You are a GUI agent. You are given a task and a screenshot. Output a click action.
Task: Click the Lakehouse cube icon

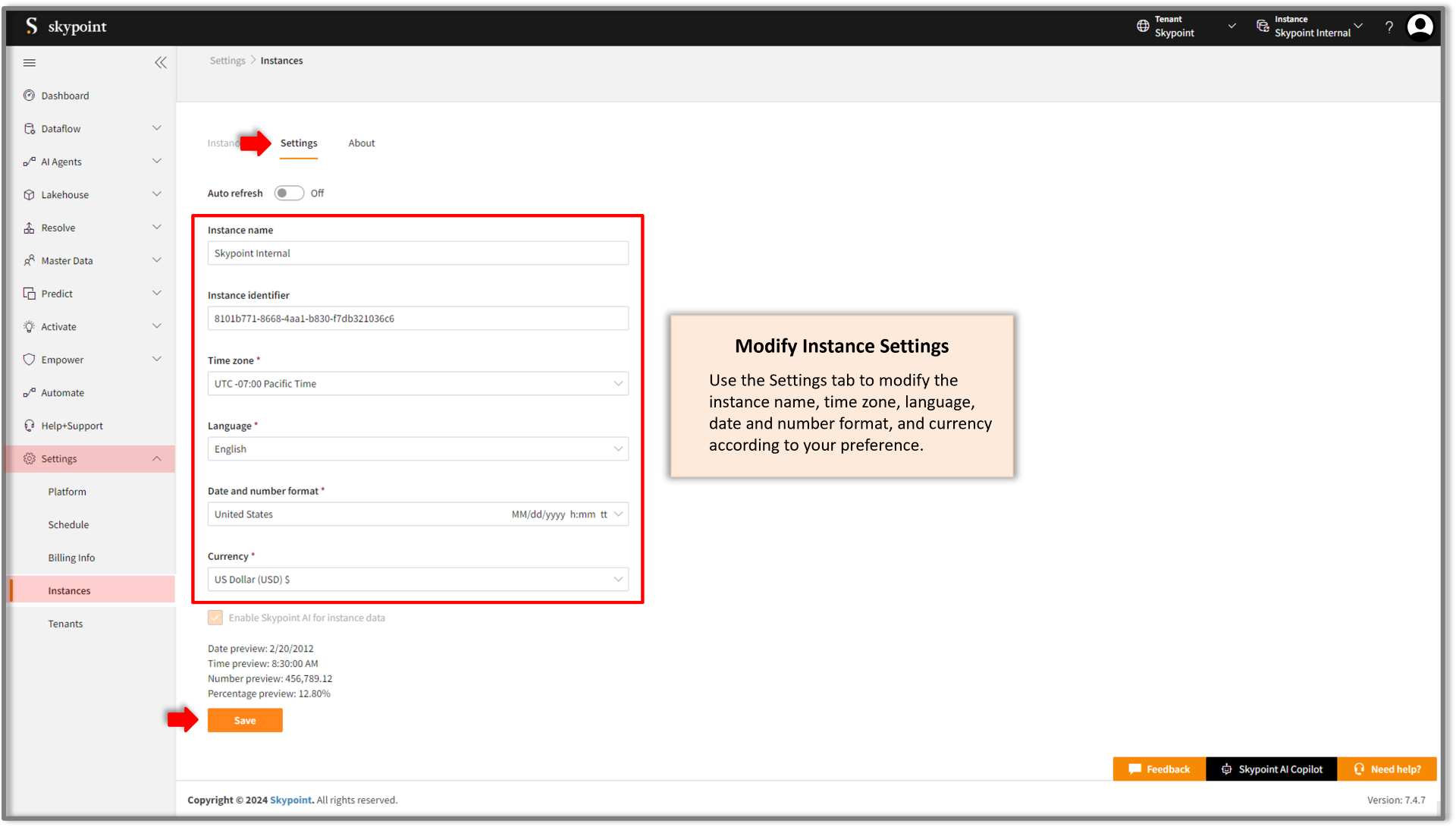[x=29, y=195]
